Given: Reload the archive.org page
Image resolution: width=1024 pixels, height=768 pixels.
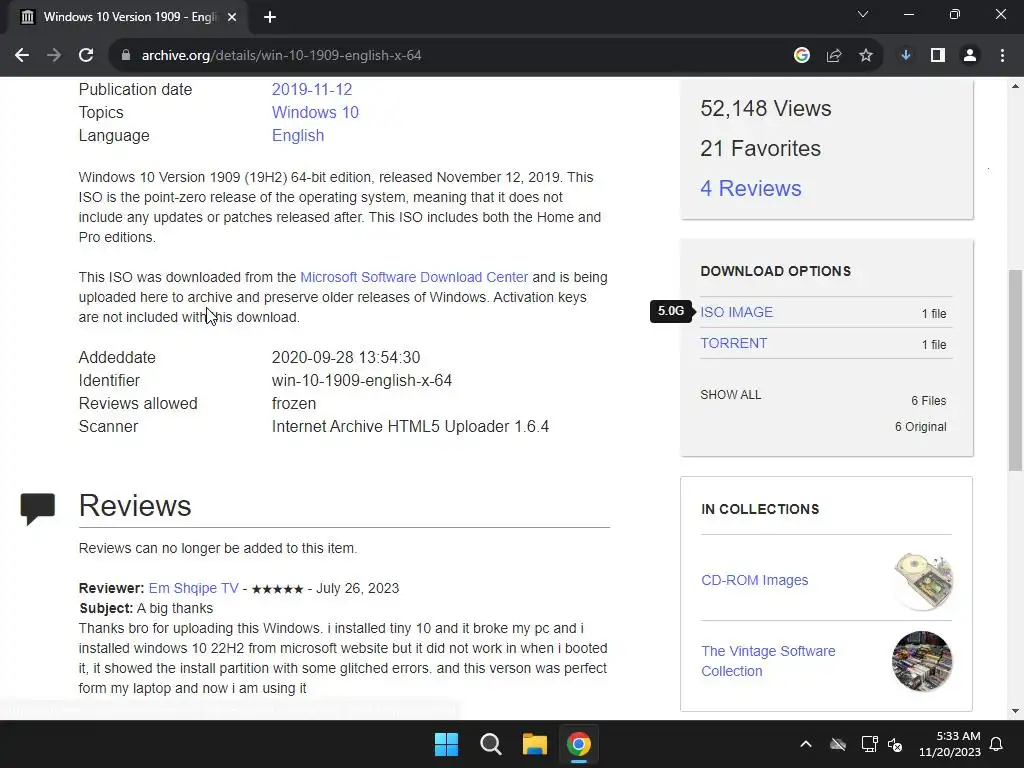Looking at the screenshot, I should (x=86, y=56).
